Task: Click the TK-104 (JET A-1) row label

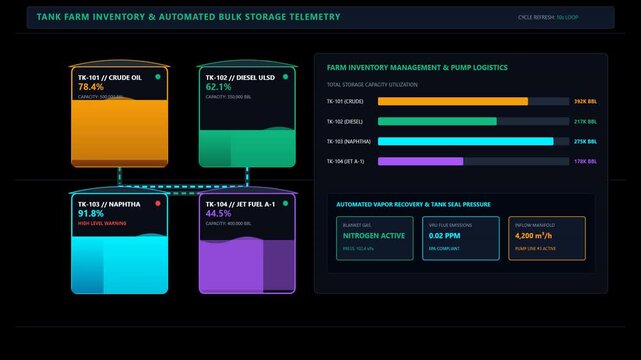Action: [345, 161]
